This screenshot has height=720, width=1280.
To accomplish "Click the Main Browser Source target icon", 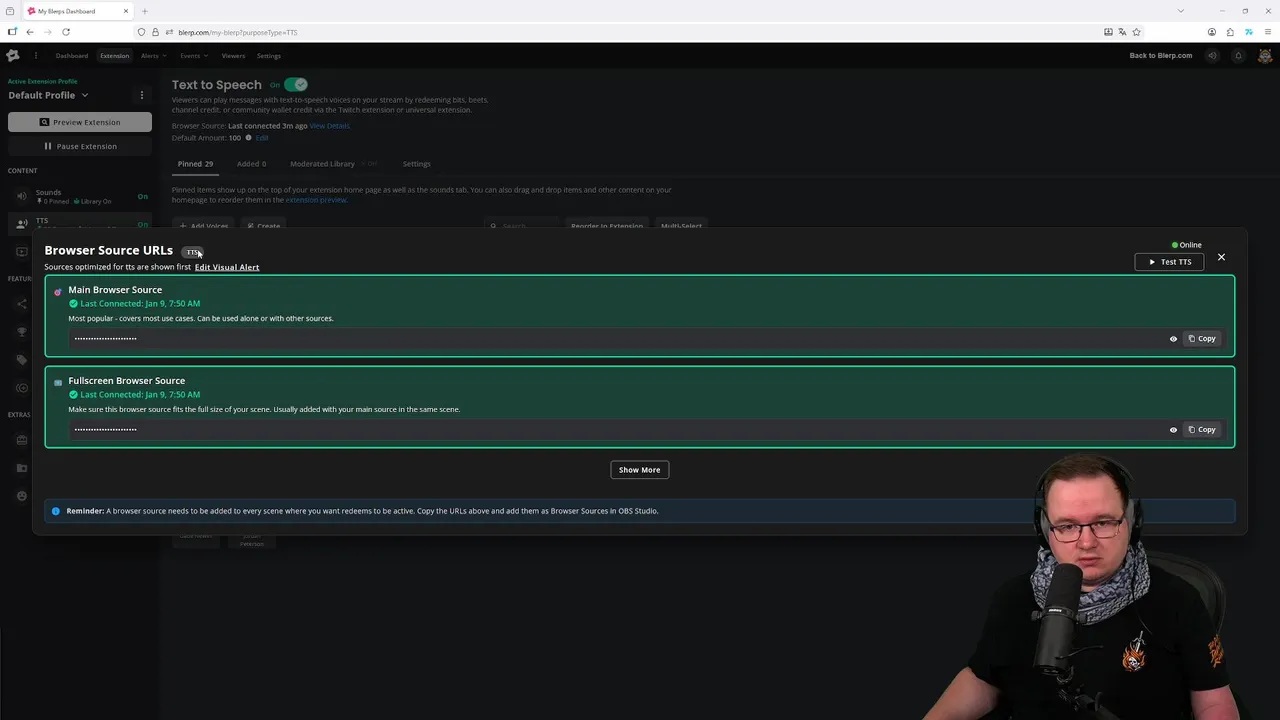I will [x=58, y=292].
